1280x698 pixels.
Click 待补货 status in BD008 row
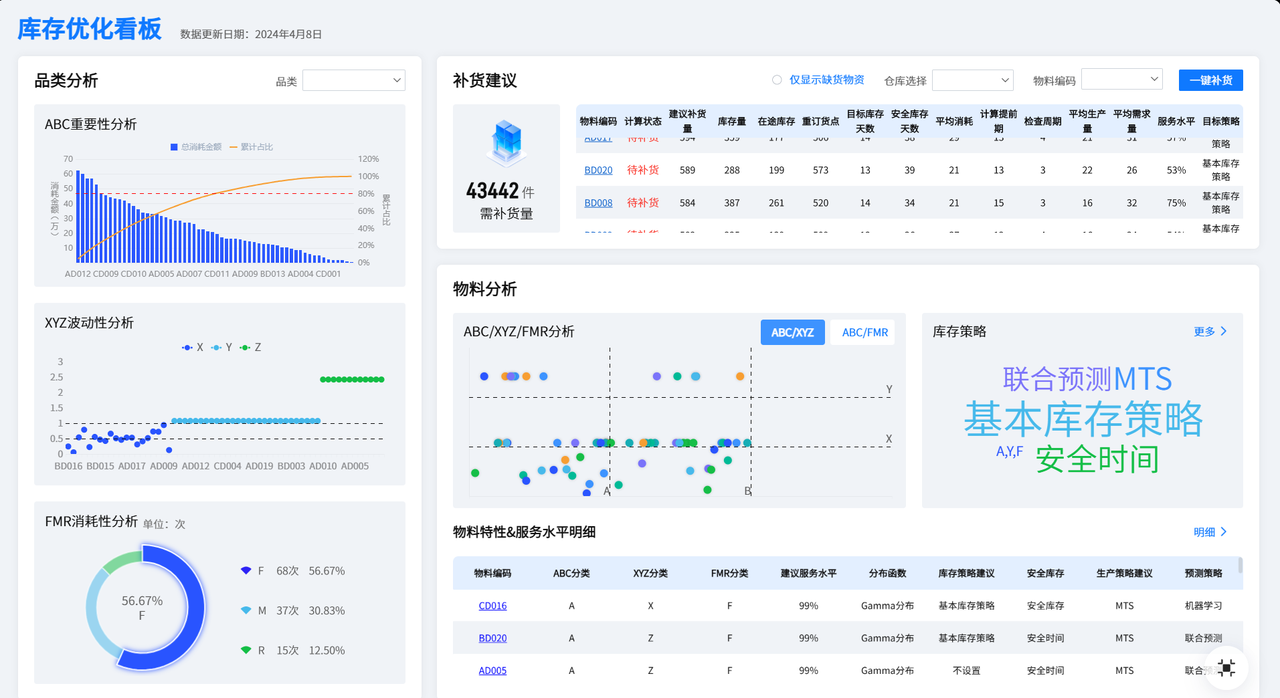(x=643, y=203)
